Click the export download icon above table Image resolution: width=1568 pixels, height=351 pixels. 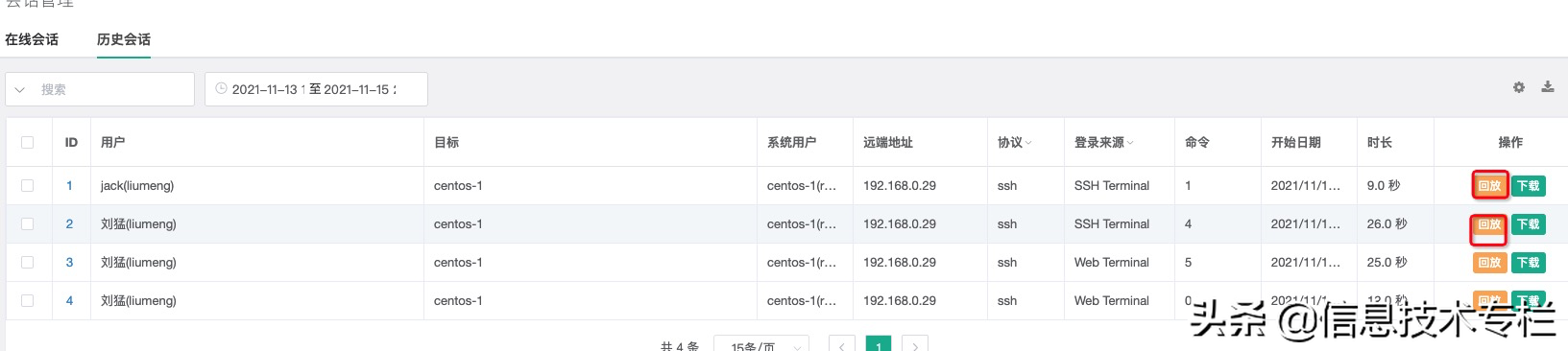(x=1548, y=87)
